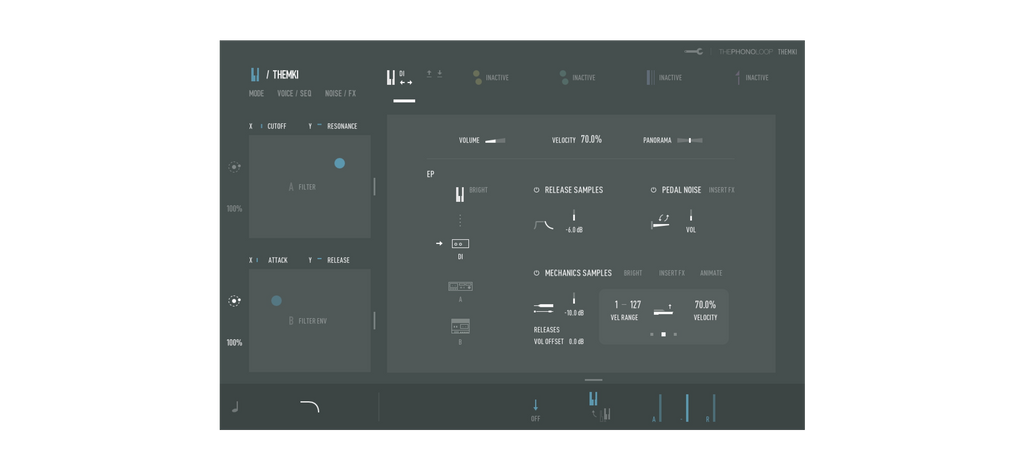The width and height of the screenshot is (1024, 468).
Task: Click the 1 – 127 VEL RANGE value
Action: coord(628,304)
